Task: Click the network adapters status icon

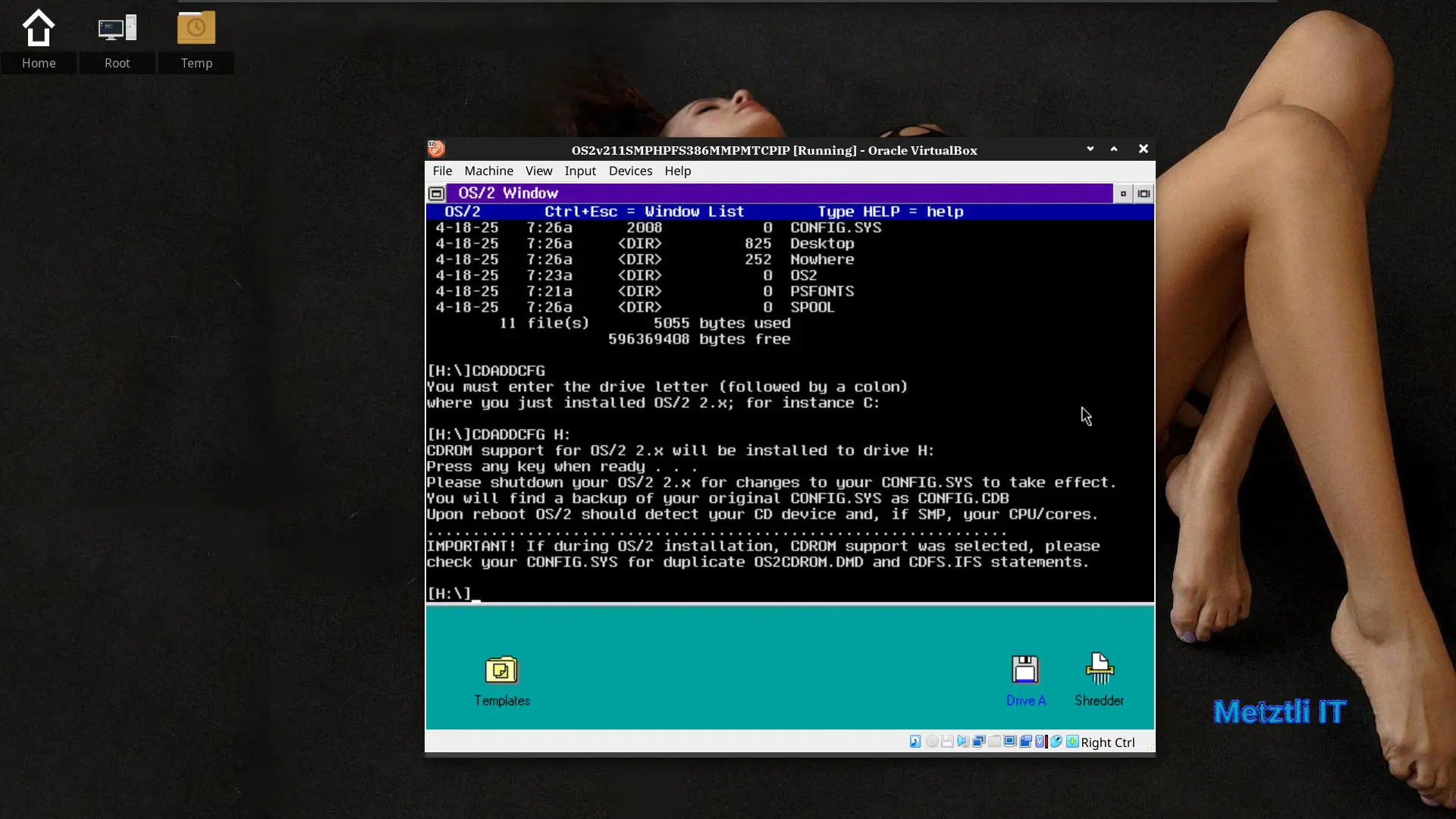Action: click(979, 742)
